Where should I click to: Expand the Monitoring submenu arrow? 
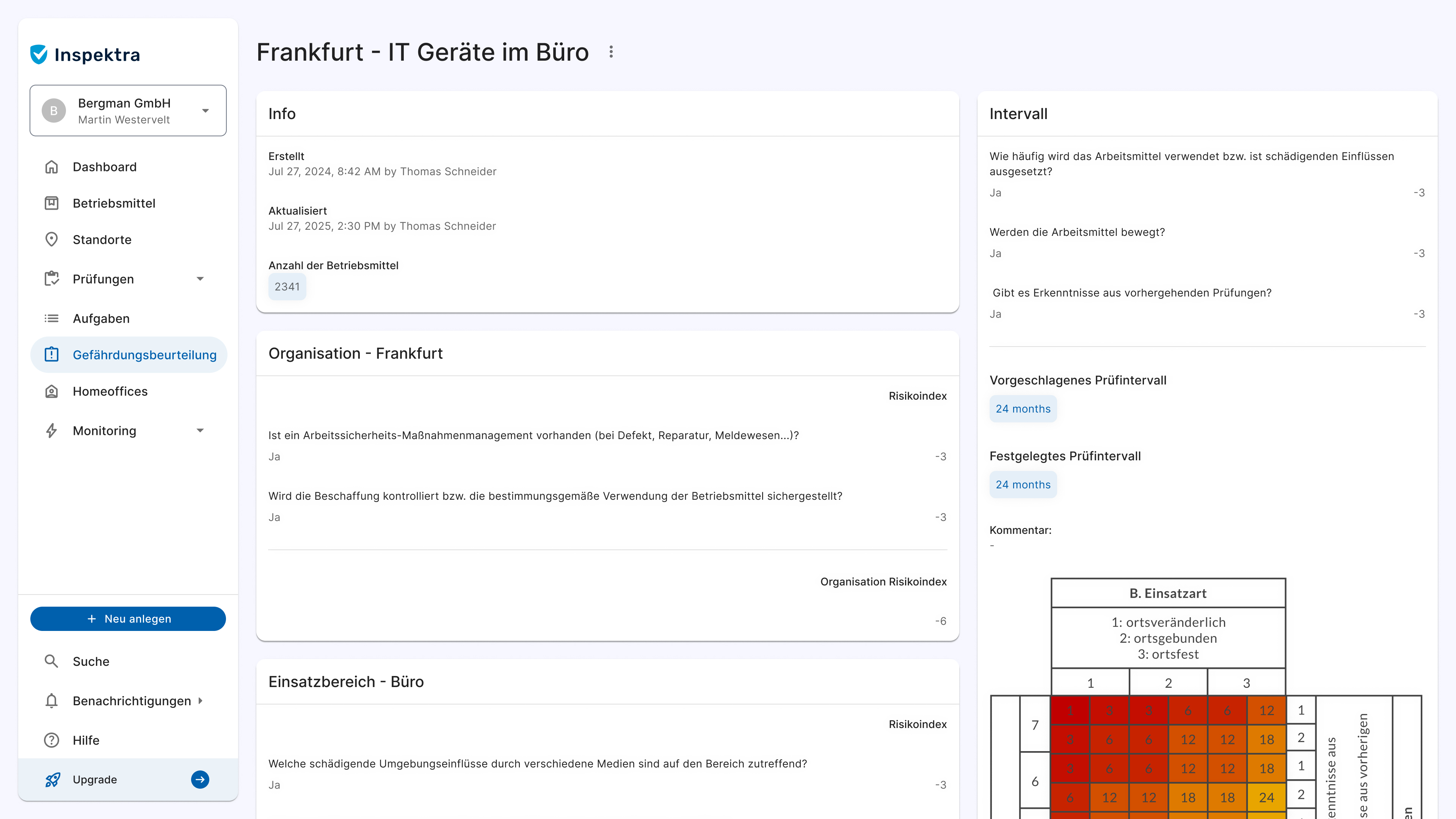[x=200, y=431]
